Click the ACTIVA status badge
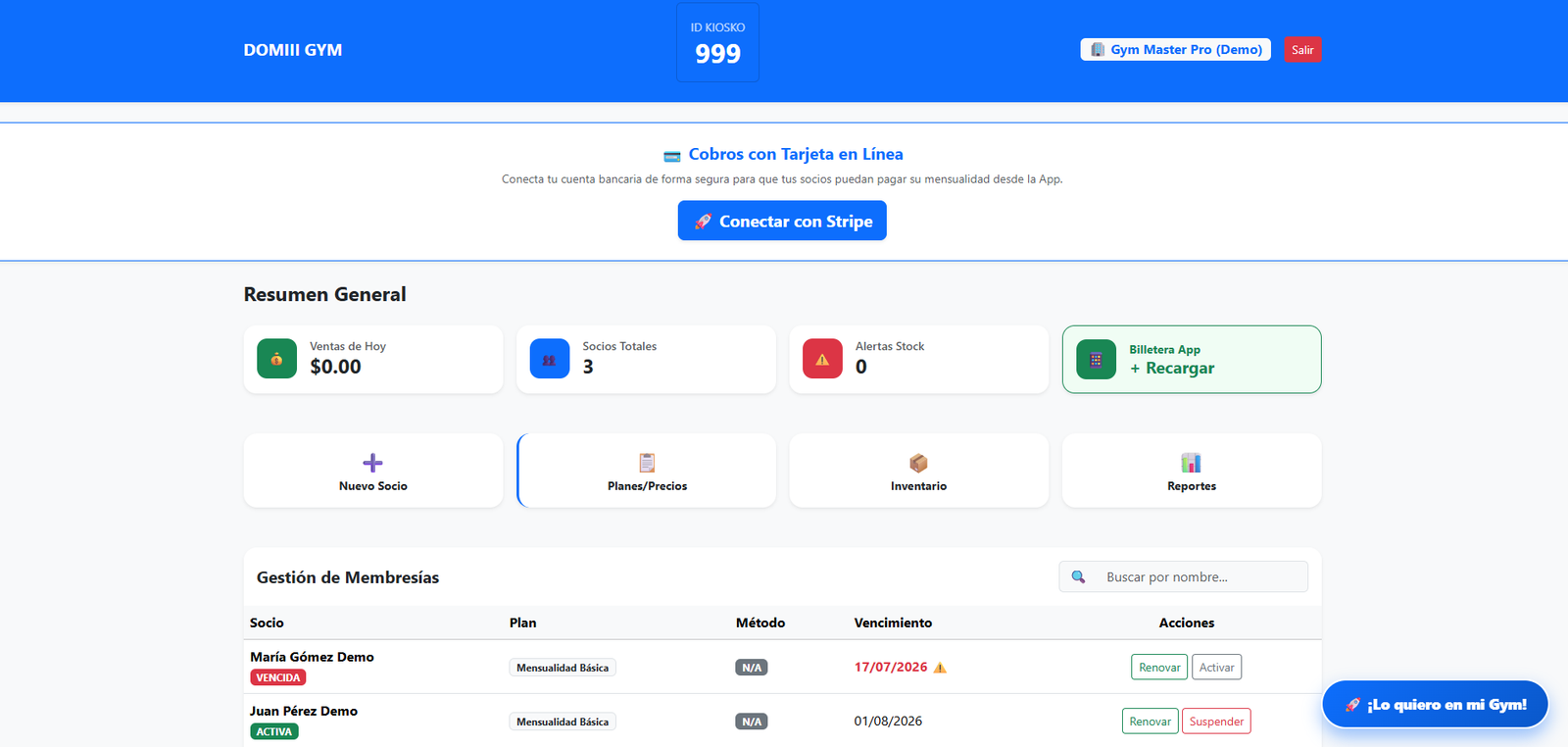Image resolution: width=1568 pixels, height=747 pixels. (x=274, y=731)
